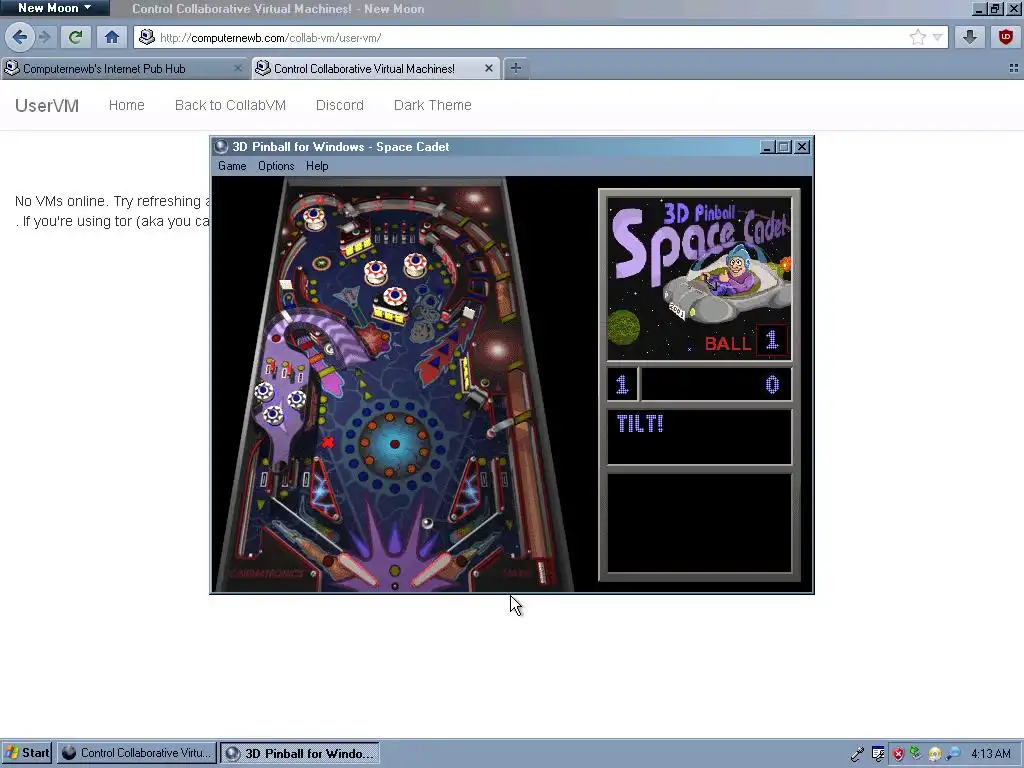Expand the address bar history dropdown arrow
The image size is (1024, 768).
tap(938, 37)
